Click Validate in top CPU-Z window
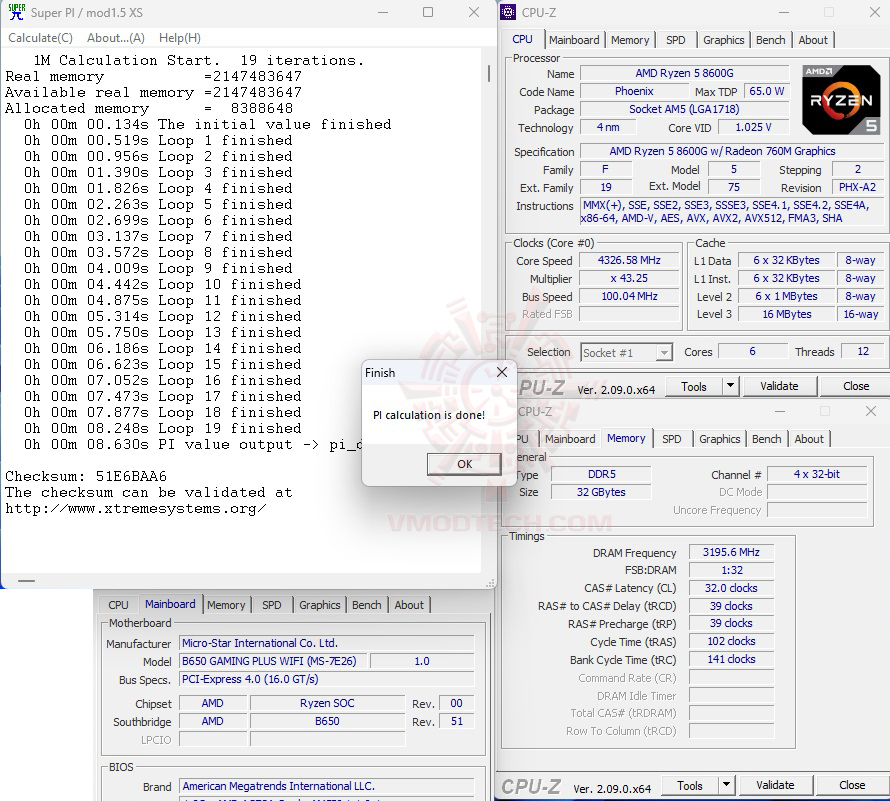The height and width of the screenshot is (801, 890). [779, 386]
